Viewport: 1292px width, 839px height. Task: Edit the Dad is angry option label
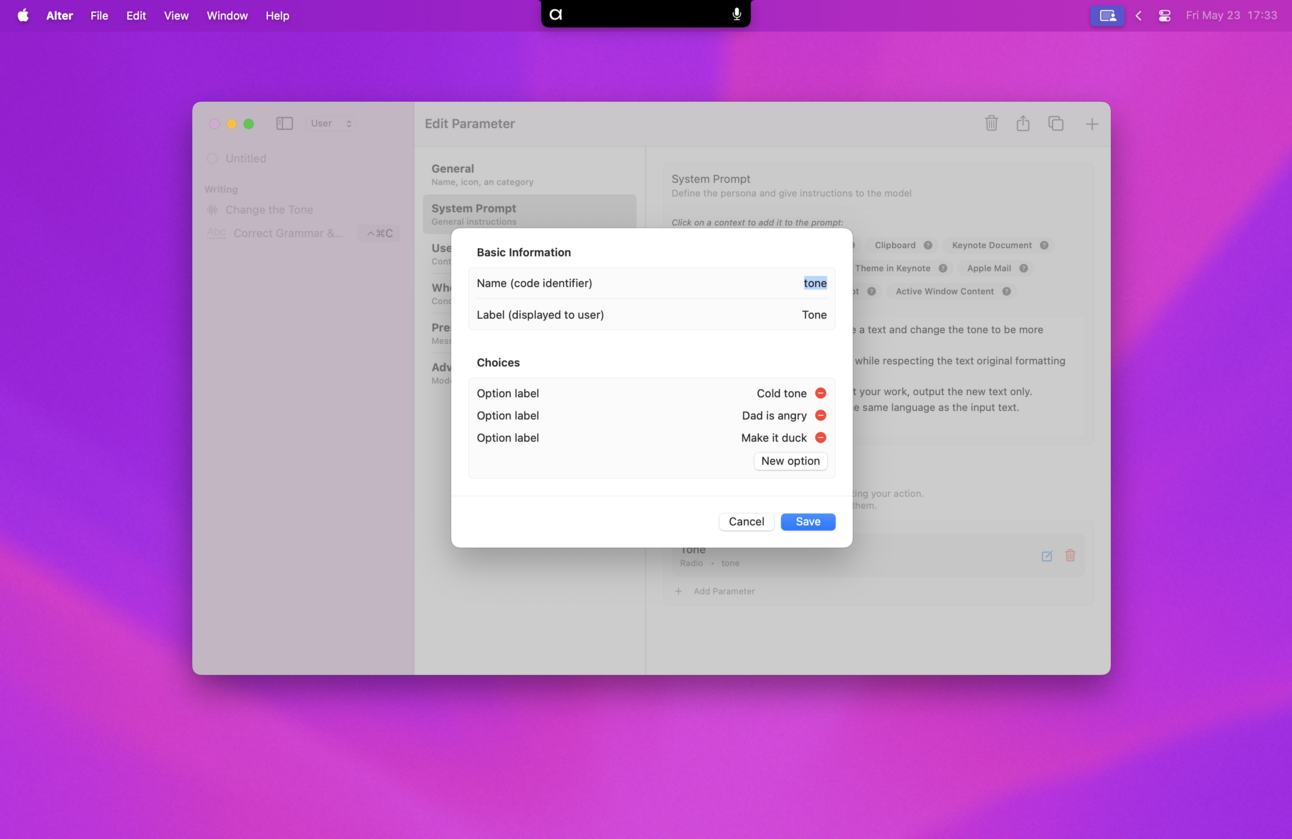(x=774, y=415)
